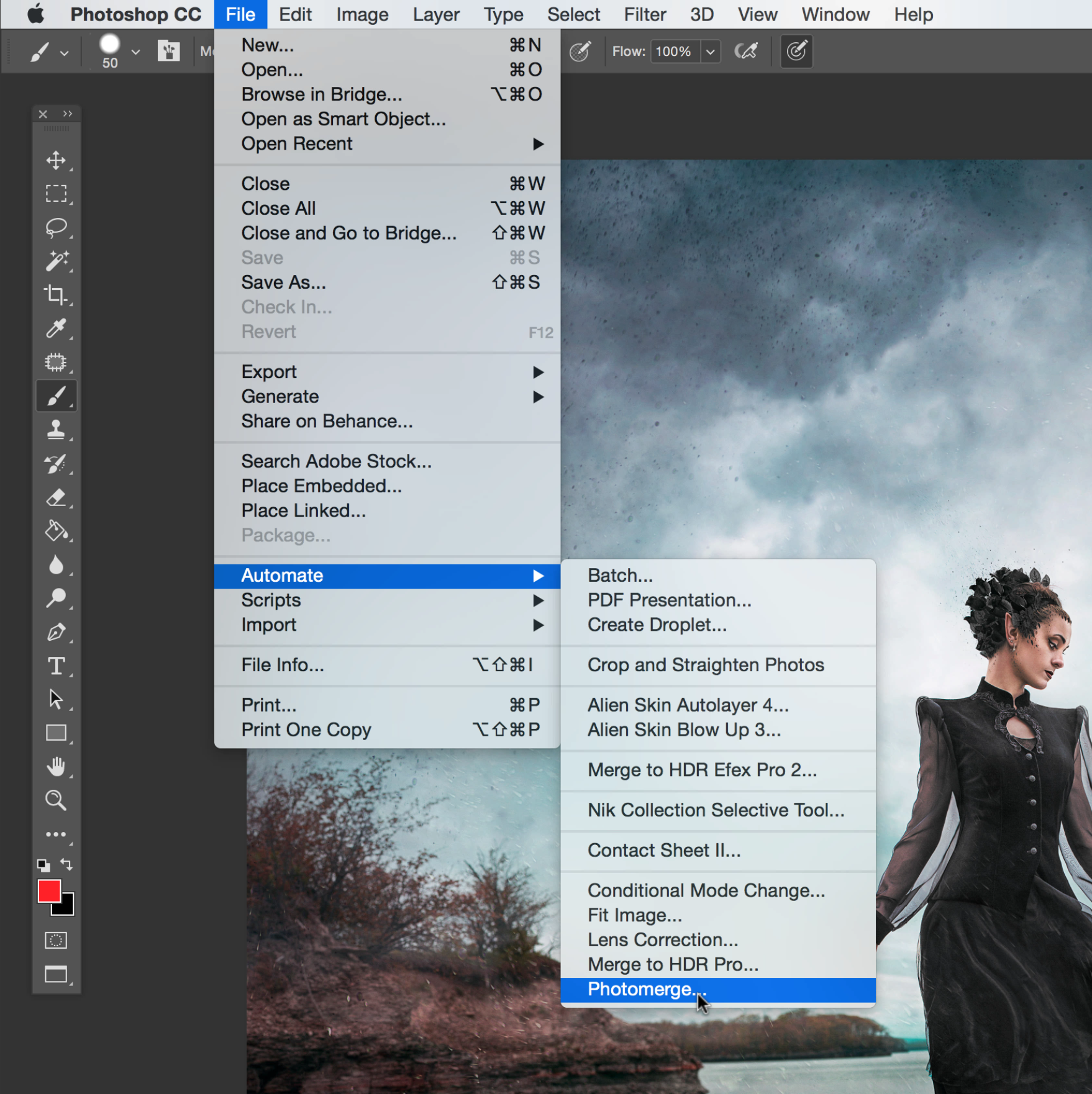1092x1094 pixels.
Task: Open the Filter menu
Action: (645, 14)
